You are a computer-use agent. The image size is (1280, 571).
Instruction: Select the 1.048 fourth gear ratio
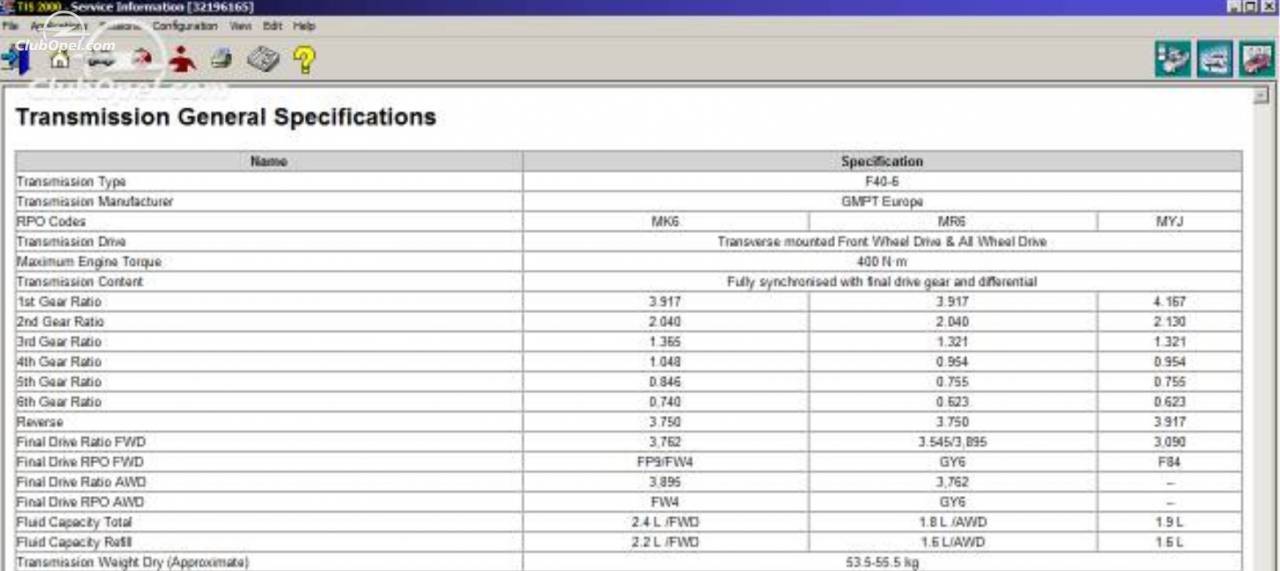tap(666, 362)
